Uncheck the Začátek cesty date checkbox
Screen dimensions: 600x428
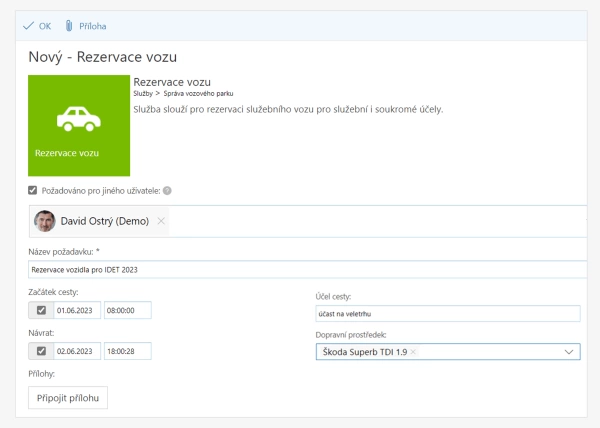point(41,310)
